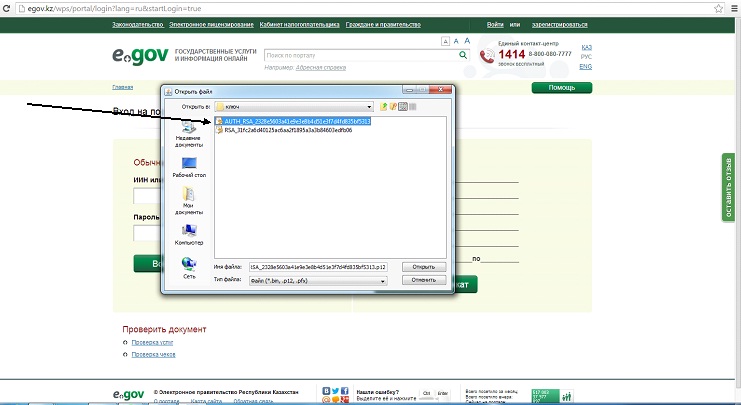Click the Create New Folder icon
The width and height of the screenshot is (741, 405).
click(393, 105)
